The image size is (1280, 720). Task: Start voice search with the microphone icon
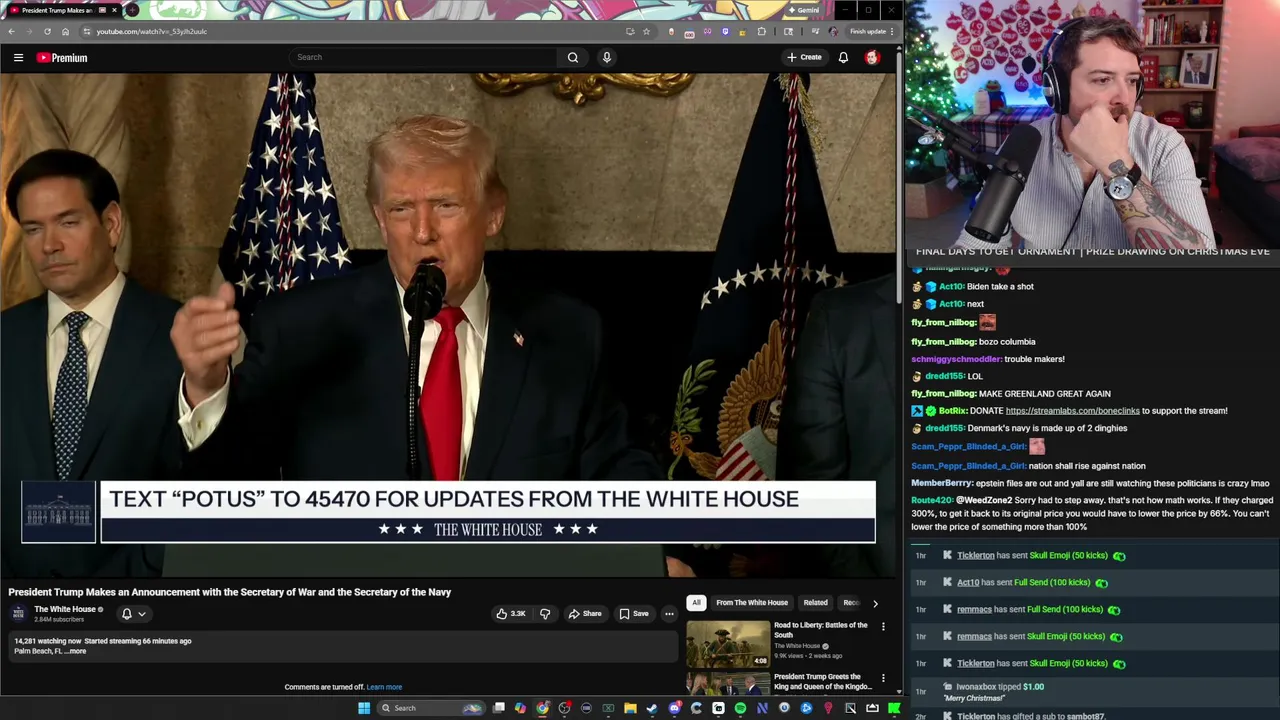606,57
